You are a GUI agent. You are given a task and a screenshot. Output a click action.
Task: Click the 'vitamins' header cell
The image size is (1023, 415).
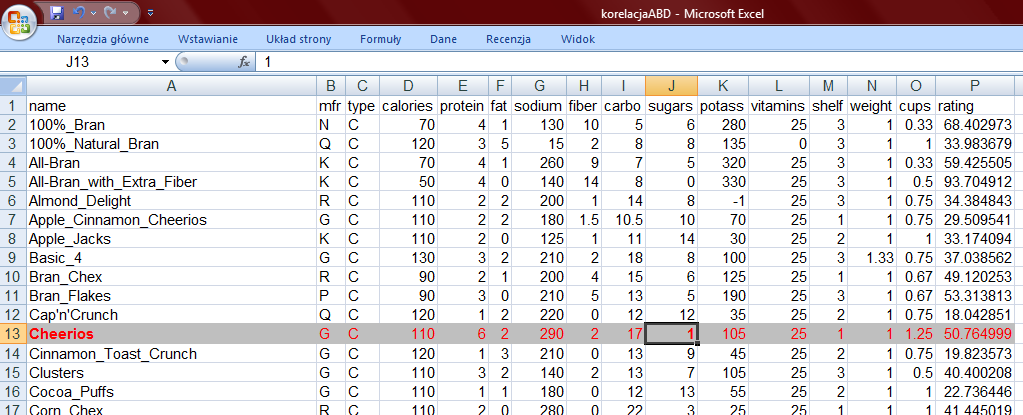point(779,106)
